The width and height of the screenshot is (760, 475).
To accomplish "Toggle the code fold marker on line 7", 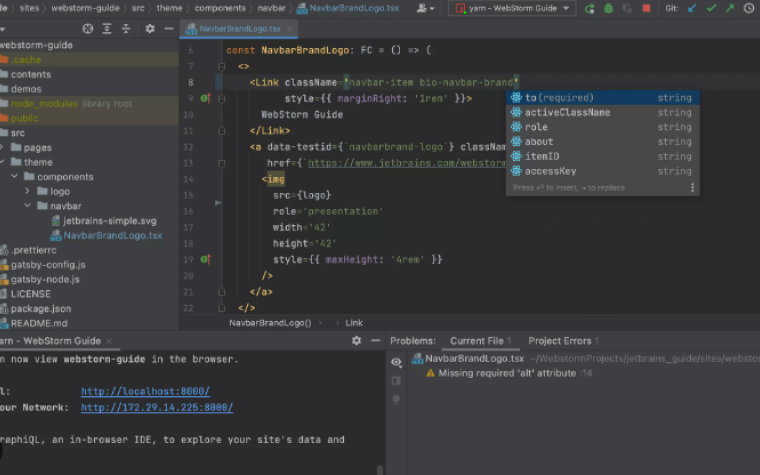I will pos(222,66).
